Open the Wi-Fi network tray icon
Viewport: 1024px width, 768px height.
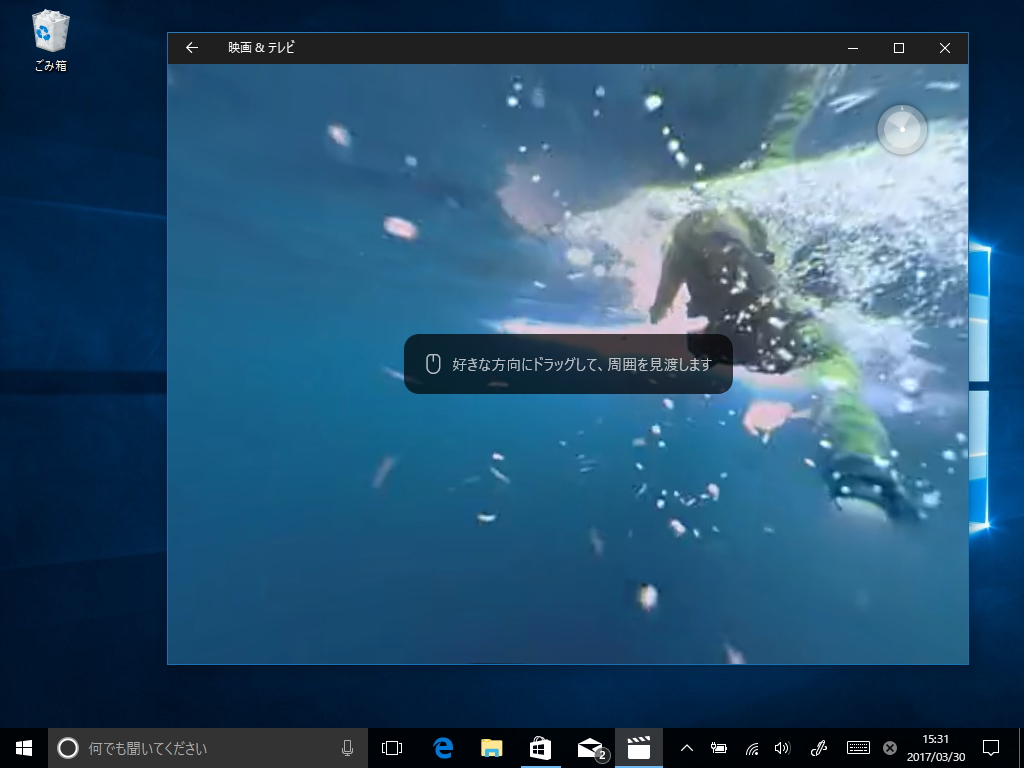click(x=752, y=748)
